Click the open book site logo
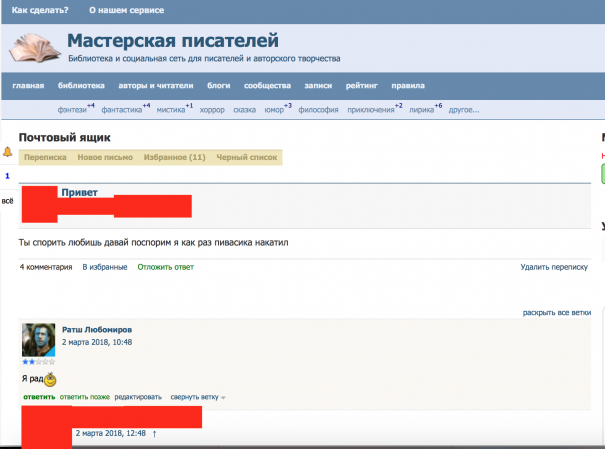Screen dimensions: 605x449 point(35,48)
